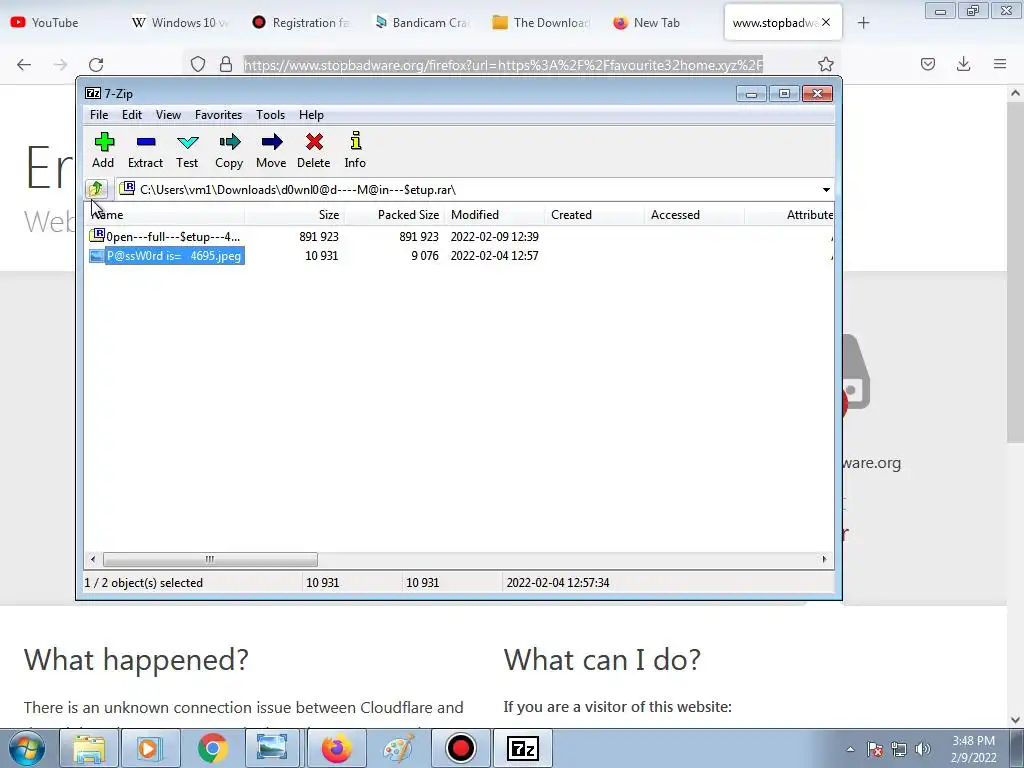Open the Firefox application menu
Image resolution: width=1024 pixels, height=768 pixels.
1000,64
